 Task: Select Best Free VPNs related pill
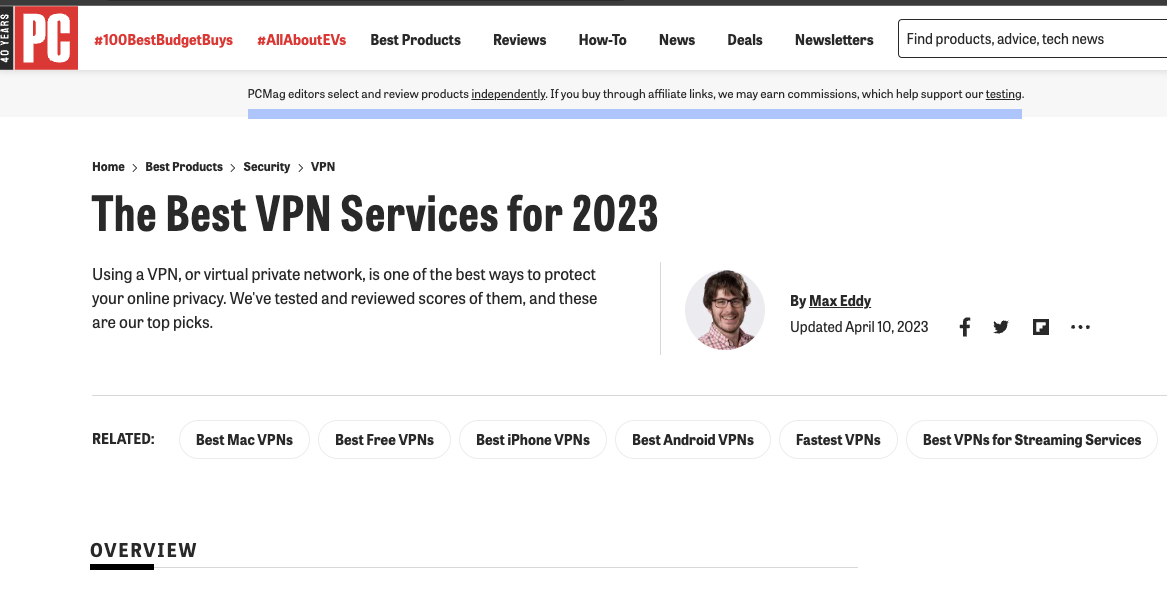coord(384,439)
